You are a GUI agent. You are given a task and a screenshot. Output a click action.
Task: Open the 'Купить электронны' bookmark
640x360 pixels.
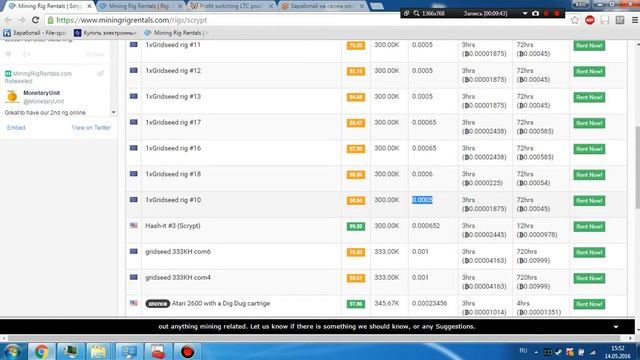[x=105, y=33]
